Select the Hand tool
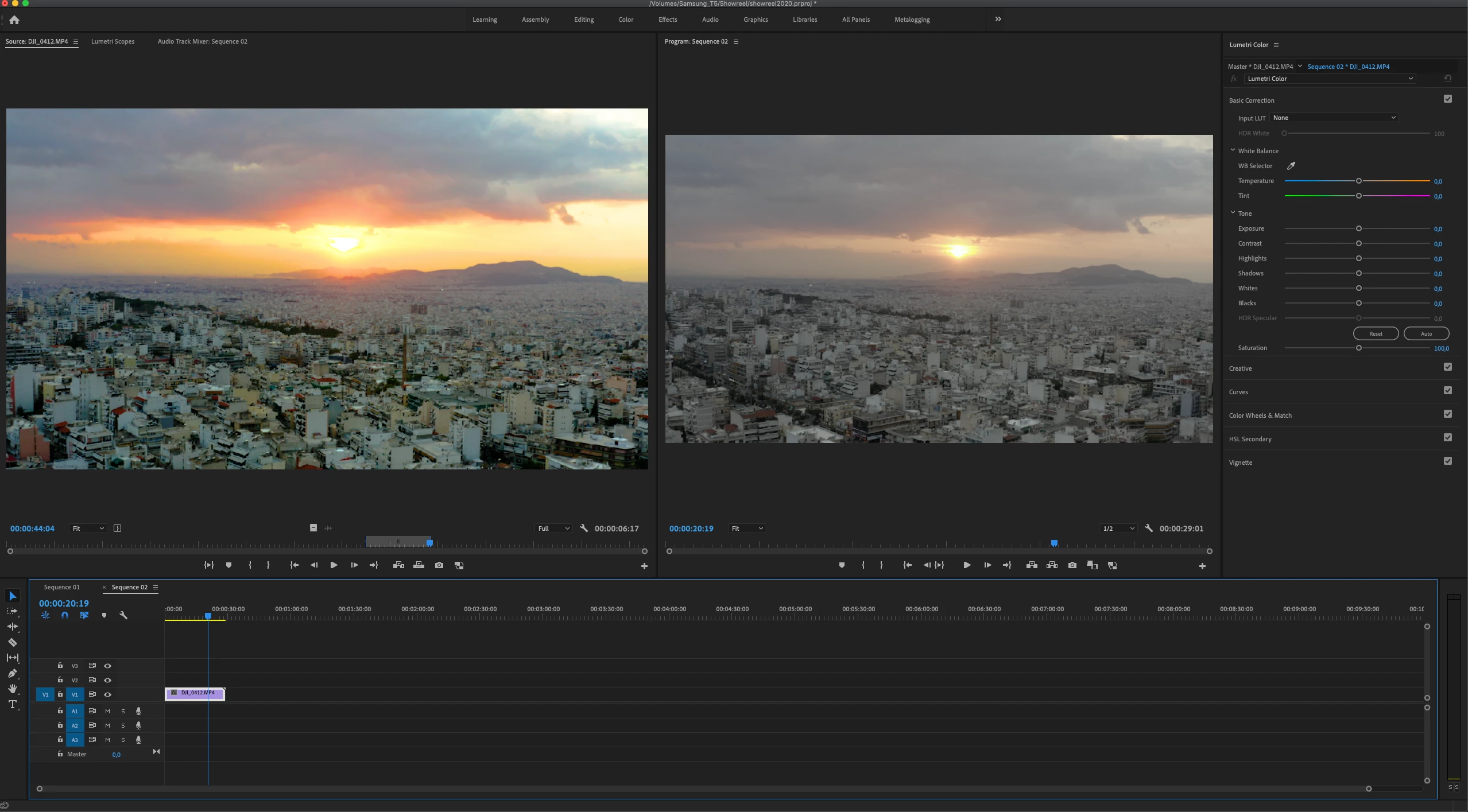The image size is (1468, 812). pyautogui.click(x=13, y=689)
